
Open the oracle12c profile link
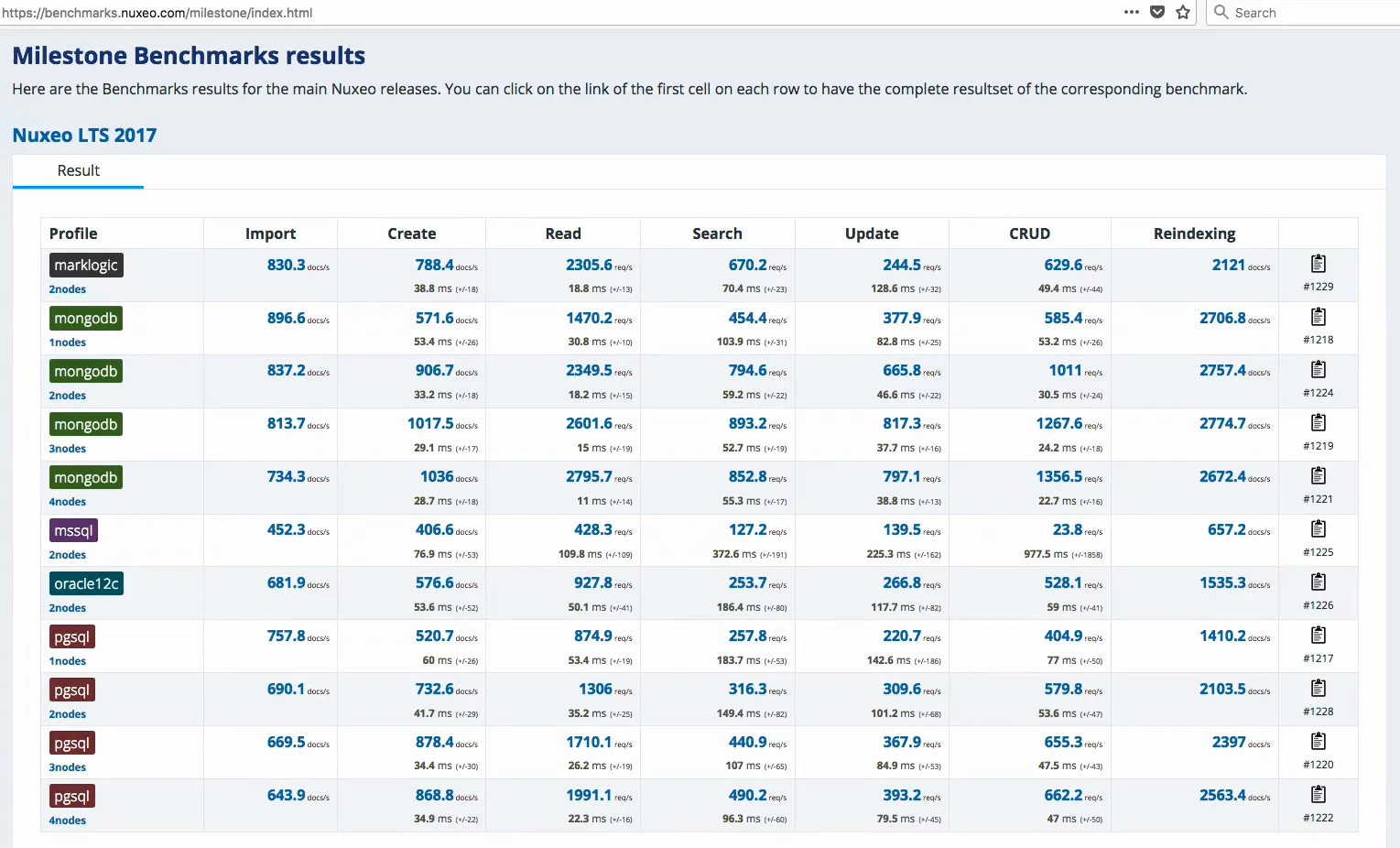(x=86, y=584)
